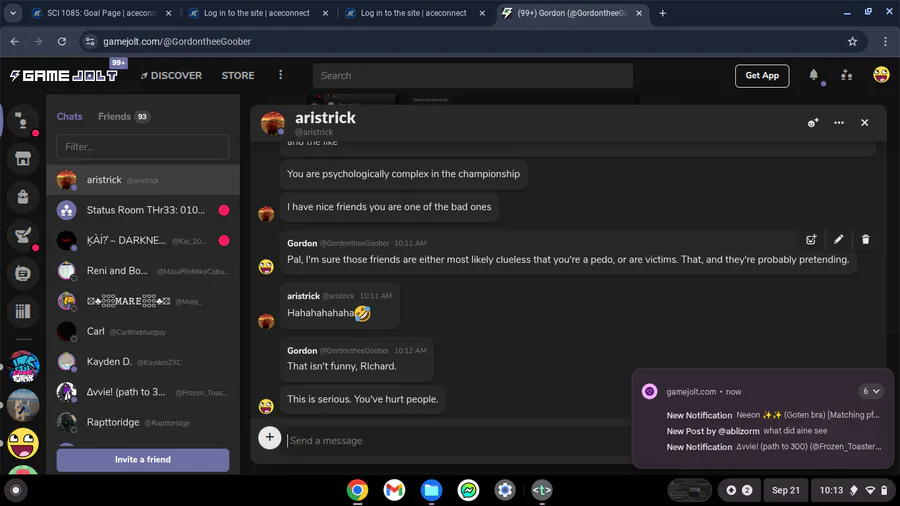Open MARE chat in list
Viewport: 900px width, 506px height.
(142, 301)
